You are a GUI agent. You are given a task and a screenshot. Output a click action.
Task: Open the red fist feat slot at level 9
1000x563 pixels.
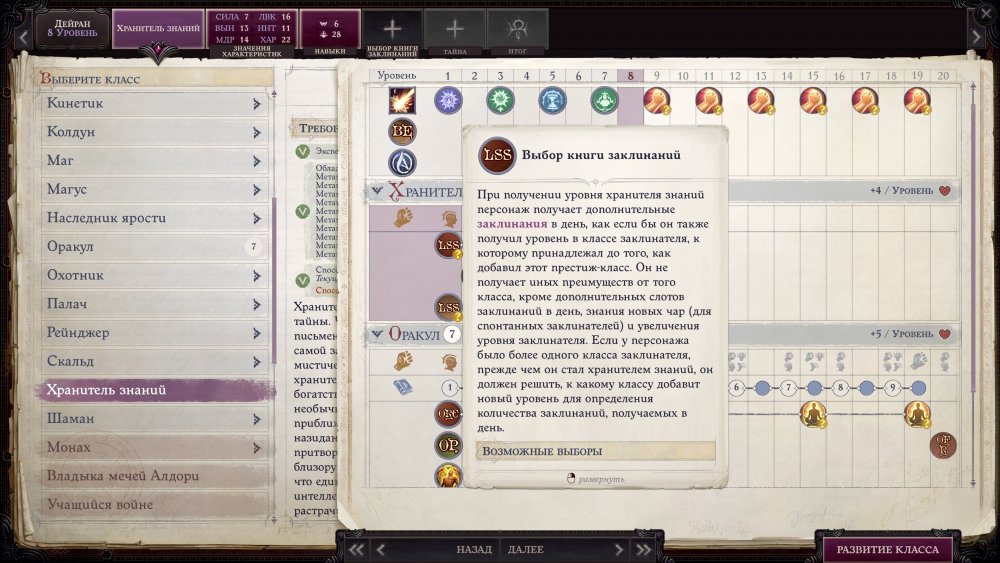point(657,101)
